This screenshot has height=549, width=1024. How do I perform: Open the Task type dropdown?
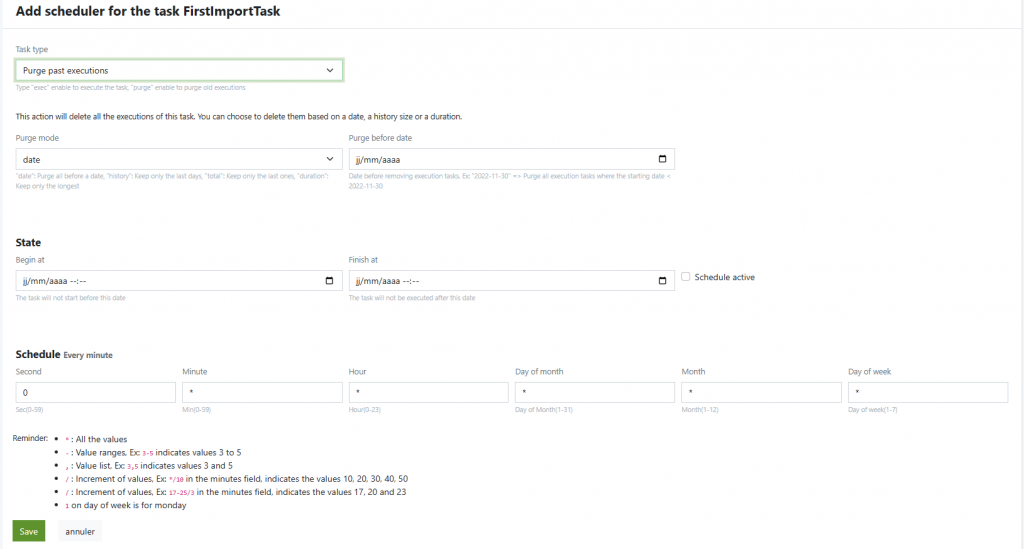tap(178, 70)
